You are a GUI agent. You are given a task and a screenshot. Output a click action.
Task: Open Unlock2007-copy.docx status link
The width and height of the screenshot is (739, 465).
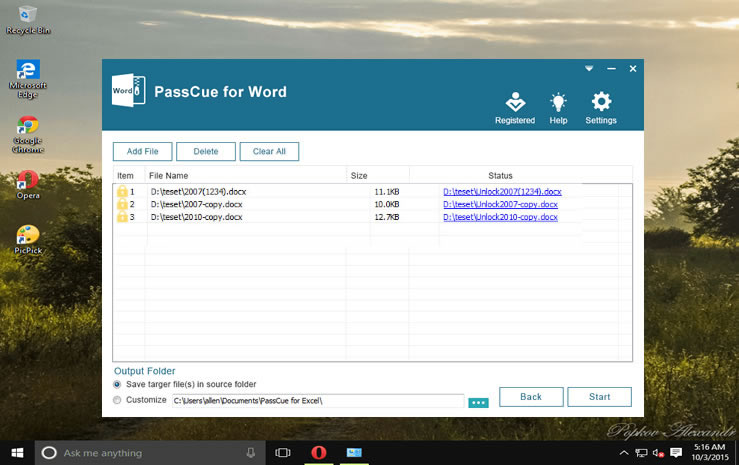[500, 204]
